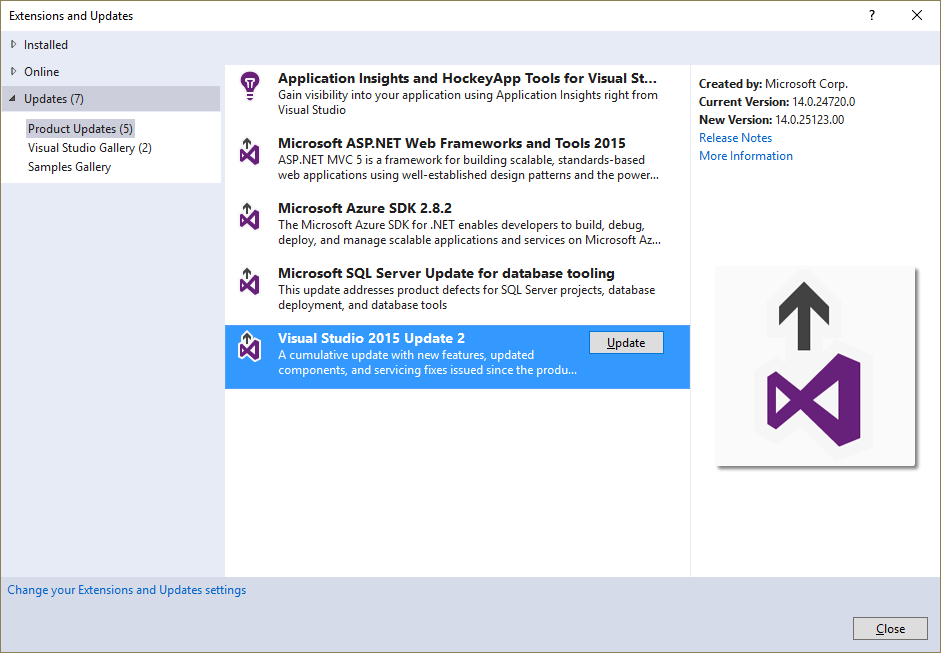This screenshot has height=653, width=941.
Task: Open the Release Notes link
Action: pos(735,137)
